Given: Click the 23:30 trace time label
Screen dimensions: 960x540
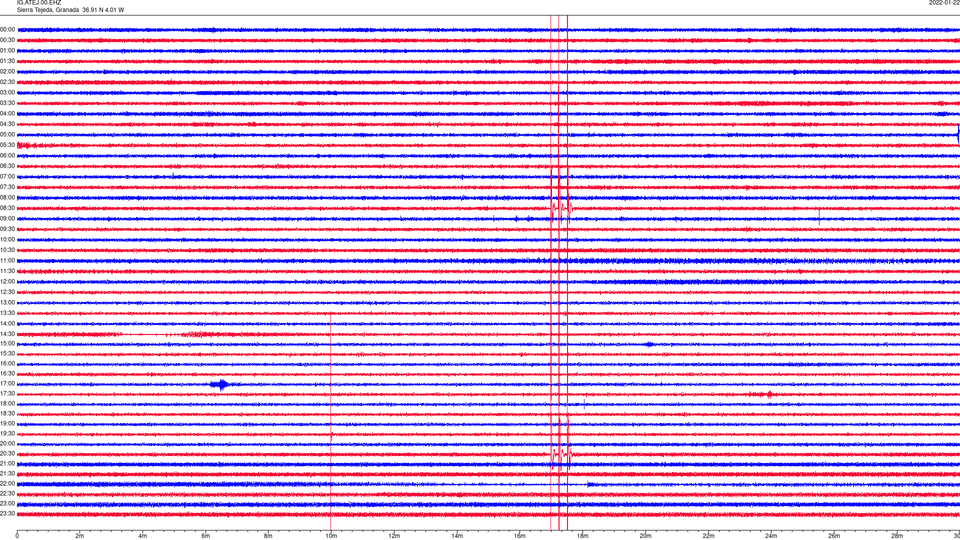Looking at the screenshot, I should (x=7, y=514).
